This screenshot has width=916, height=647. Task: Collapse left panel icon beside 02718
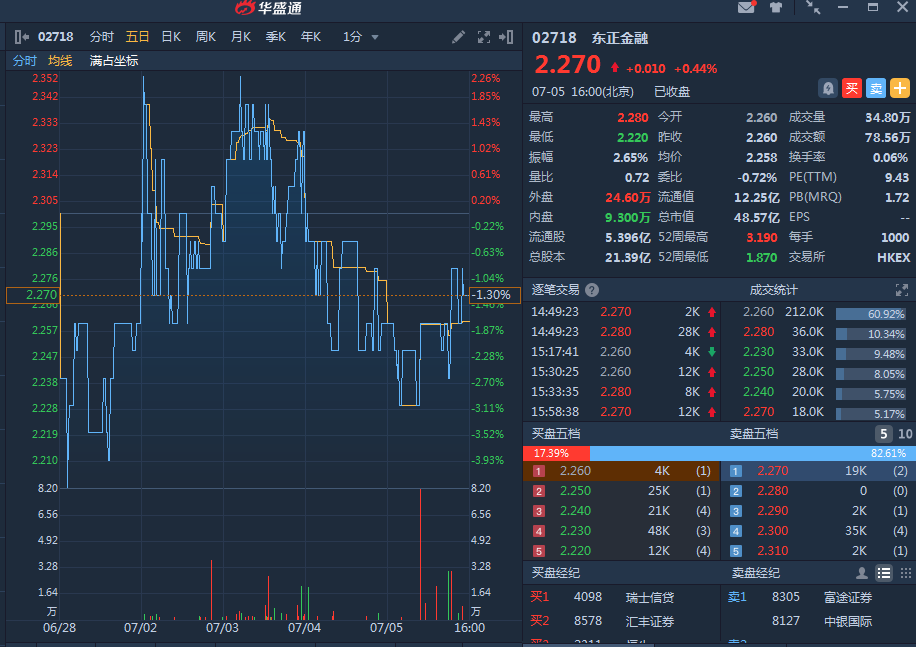(22, 37)
